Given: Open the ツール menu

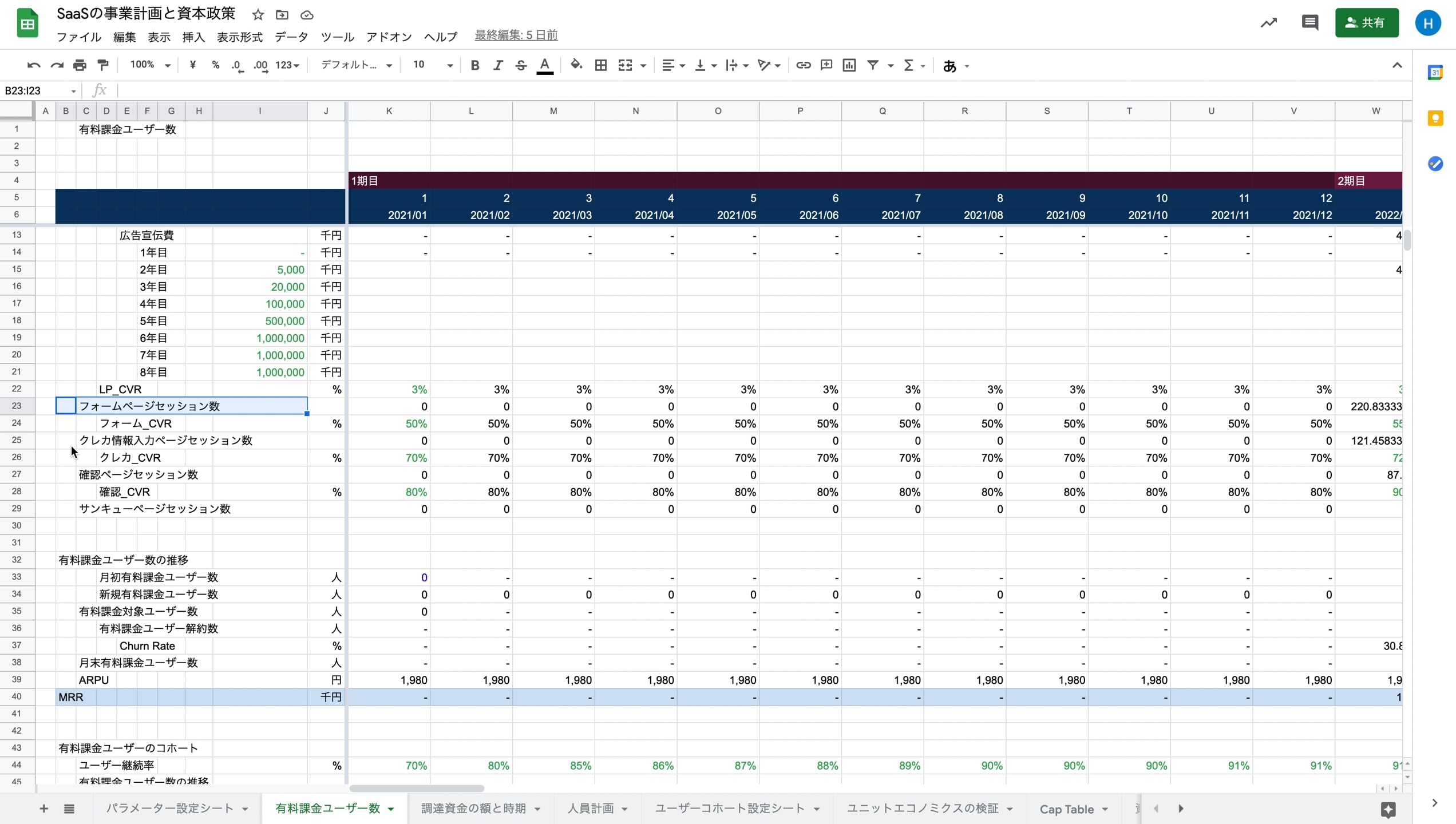Looking at the screenshot, I should coord(337,37).
